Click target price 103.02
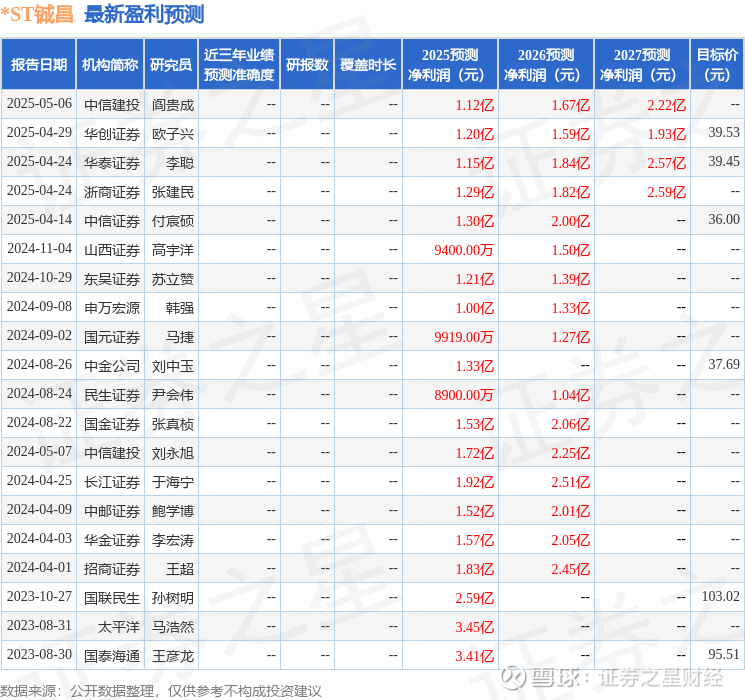This screenshot has width=745, height=700. click(x=720, y=596)
